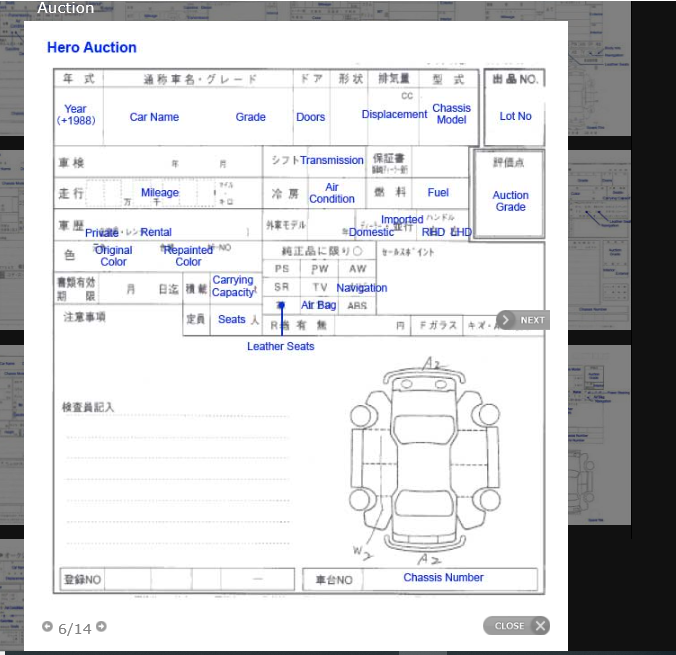Click the Air Condition label
Screen dimensions: 676x655
tap(332, 193)
